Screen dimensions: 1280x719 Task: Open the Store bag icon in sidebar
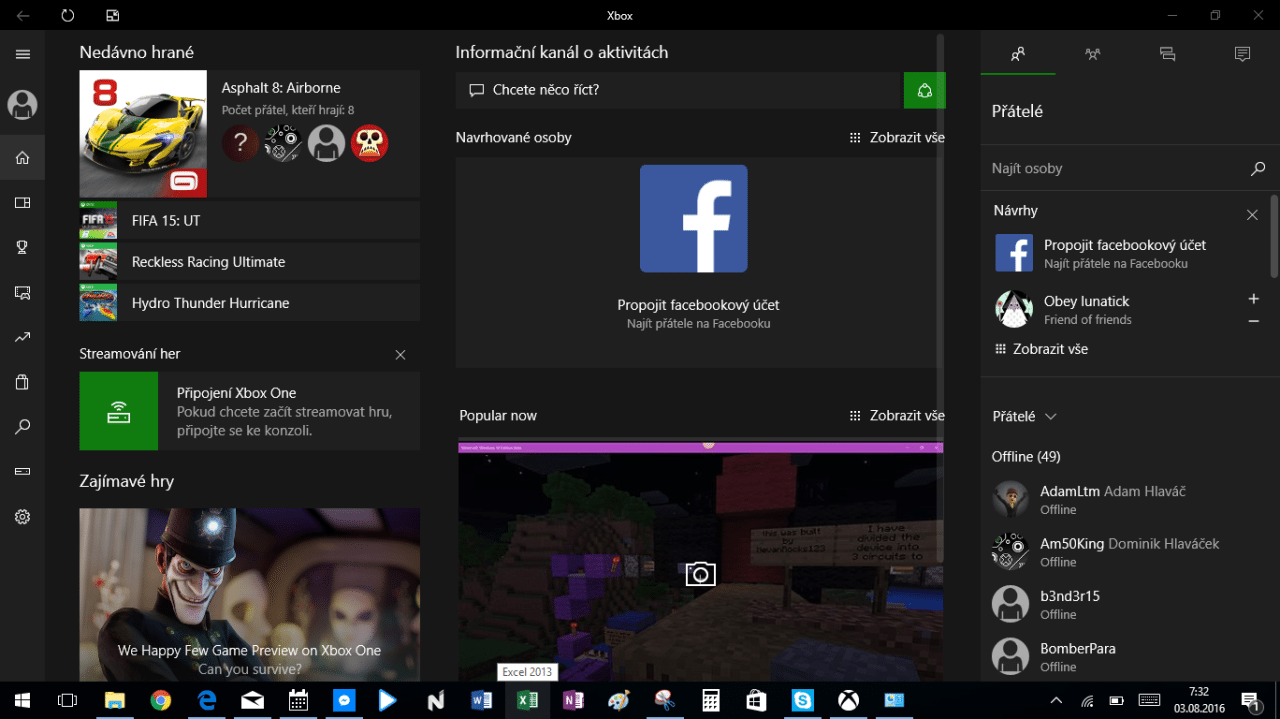(23, 382)
